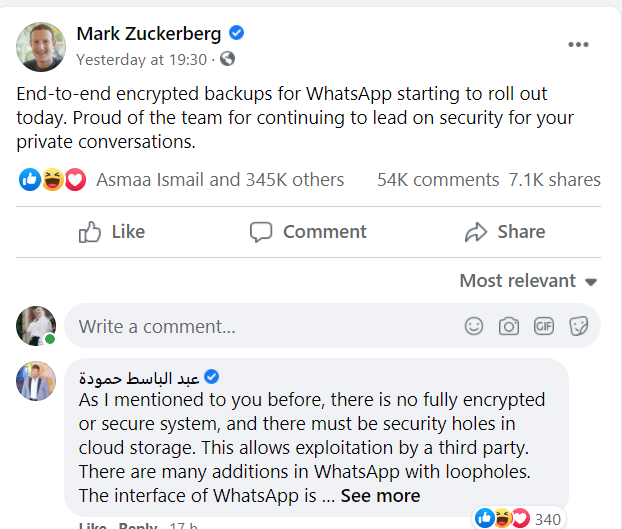Open the 7.1K shares link
622x529 pixels.
click(x=554, y=180)
